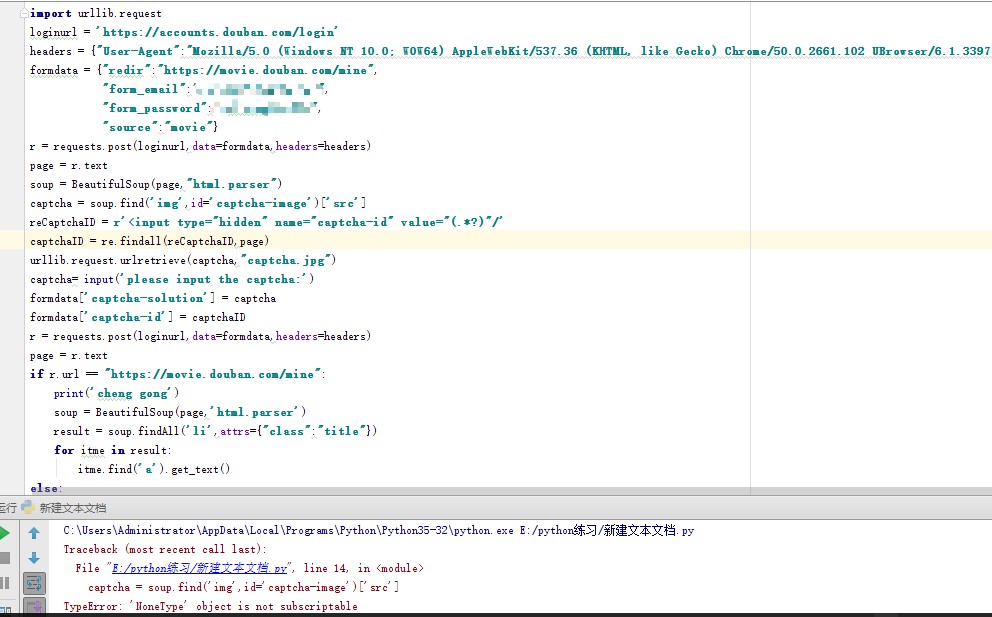The width and height of the screenshot is (992, 617).
Task: Click the print('cheng gong') statement
Action: click(116, 393)
